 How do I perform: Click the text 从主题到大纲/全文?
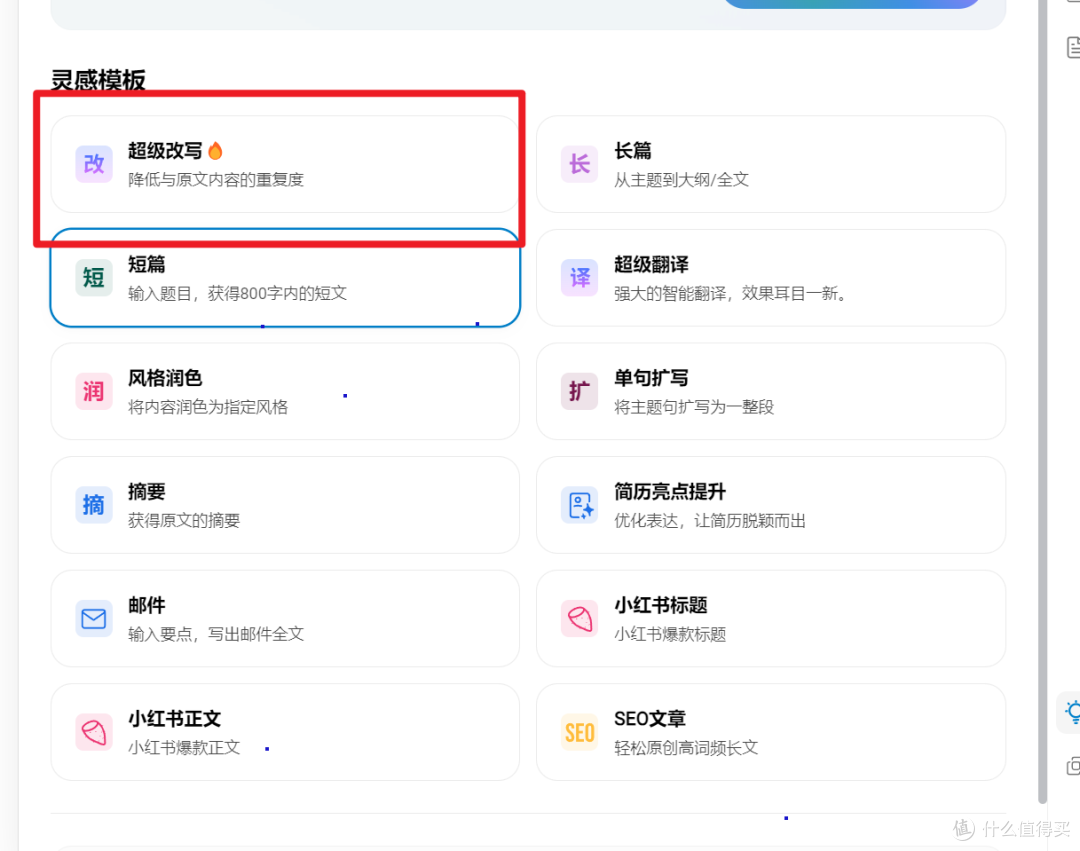681,180
